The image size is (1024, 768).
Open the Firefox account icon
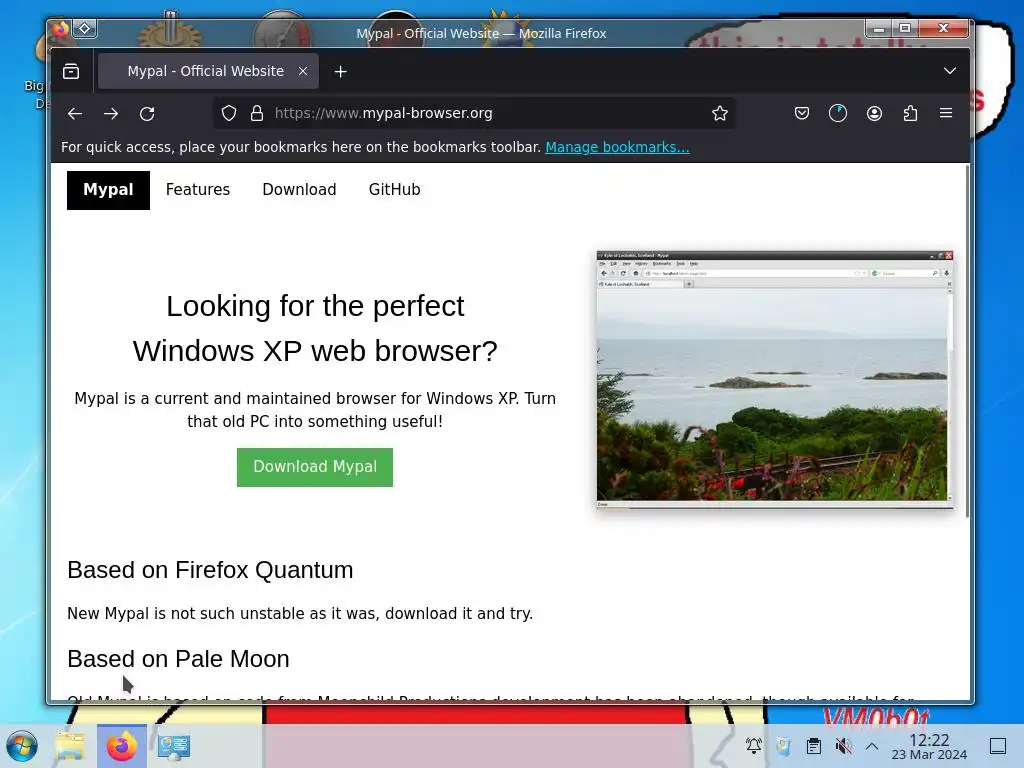point(874,113)
